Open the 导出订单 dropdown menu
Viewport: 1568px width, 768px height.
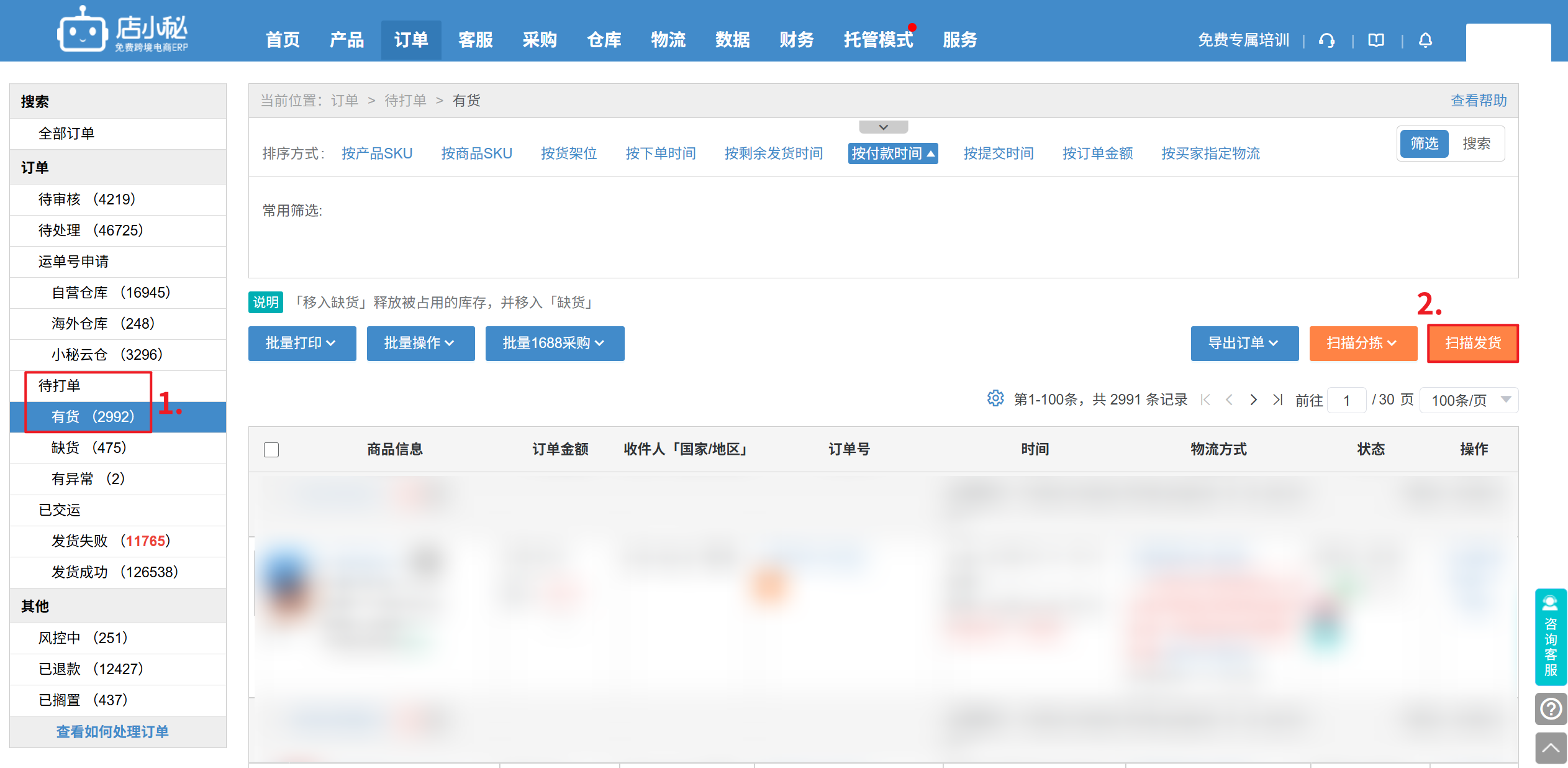coord(1244,343)
